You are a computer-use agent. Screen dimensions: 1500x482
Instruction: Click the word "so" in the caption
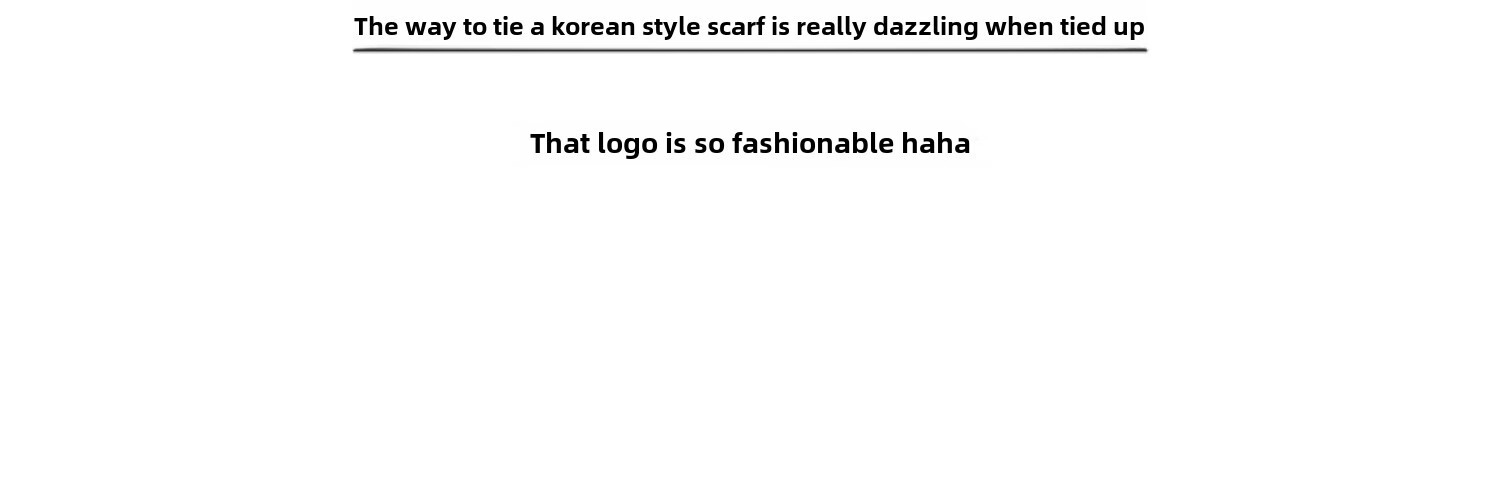709,145
